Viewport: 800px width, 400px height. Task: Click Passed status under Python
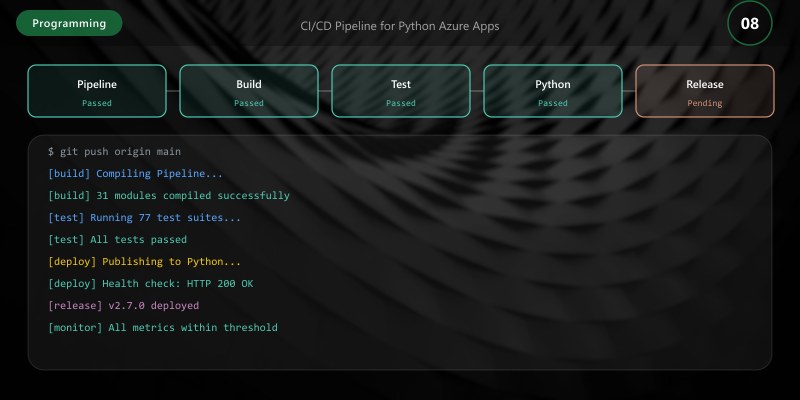(x=553, y=103)
